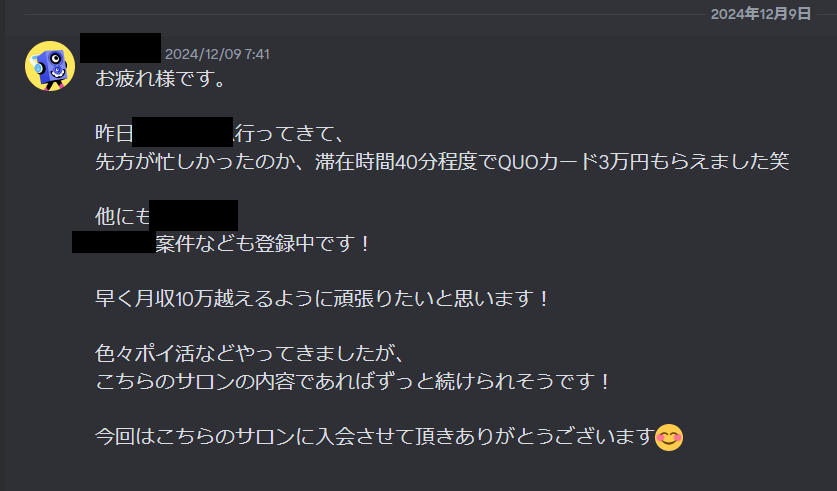Click the text 案件なども登録中です!

coord(264,243)
